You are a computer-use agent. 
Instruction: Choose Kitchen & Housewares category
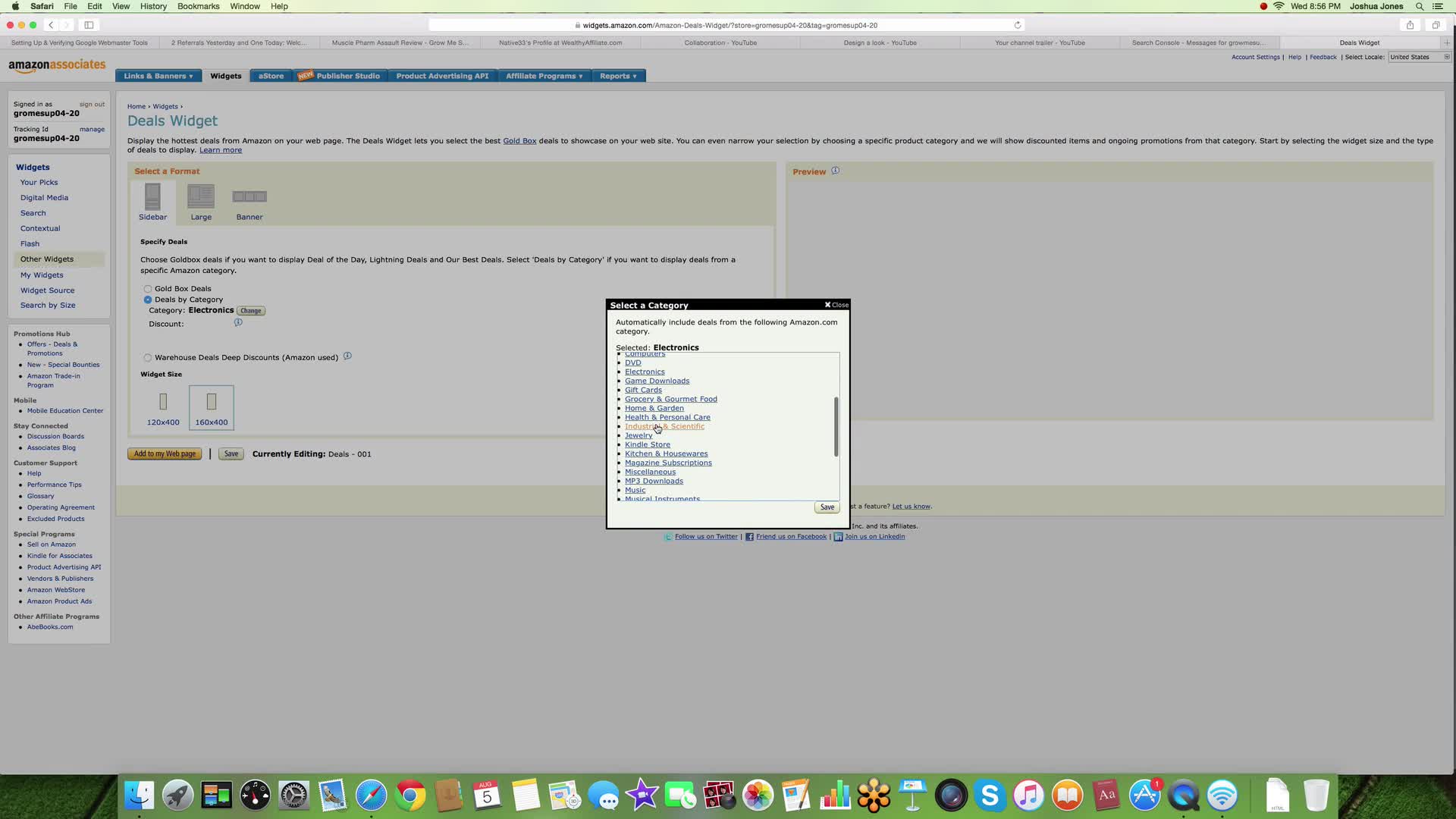click(x=666, y=453)
